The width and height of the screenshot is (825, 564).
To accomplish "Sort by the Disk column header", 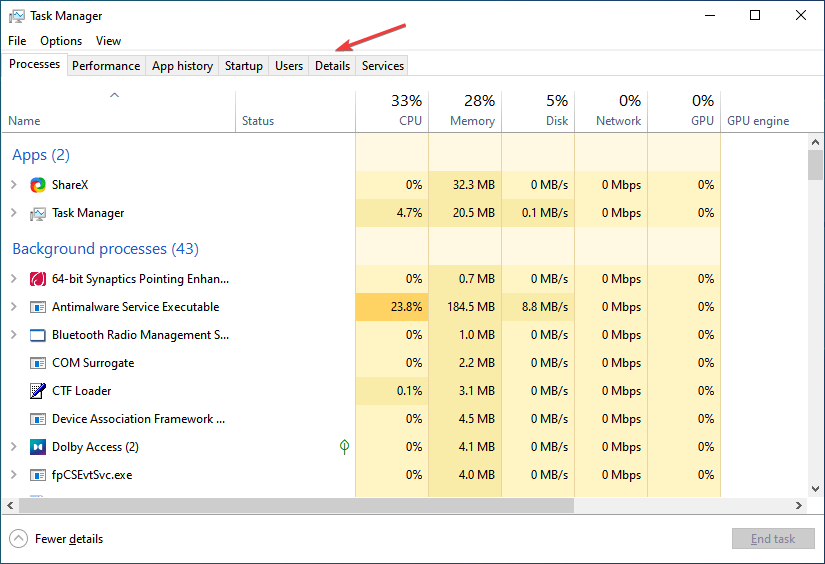I will pyautogui.click(x=538, y=112).
